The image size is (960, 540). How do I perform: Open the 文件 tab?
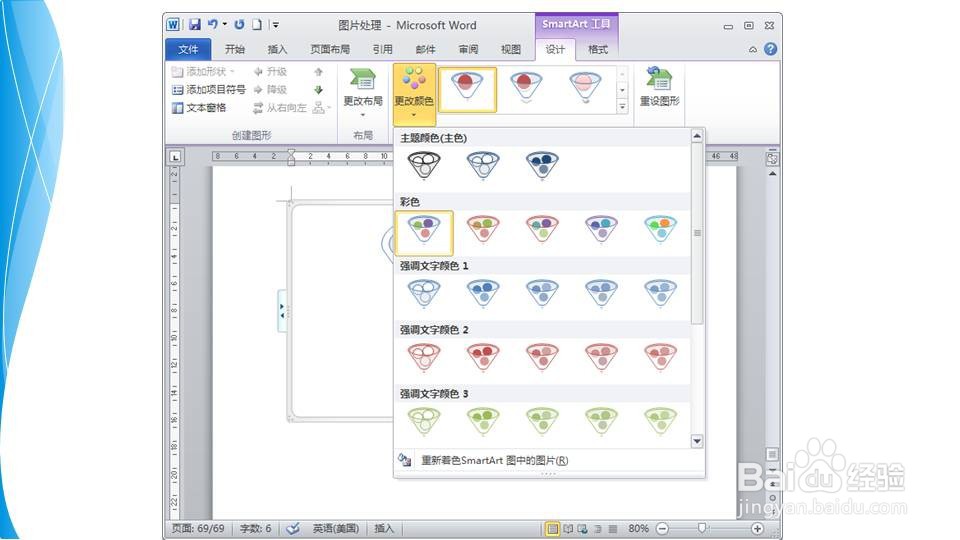click(188, 49)
